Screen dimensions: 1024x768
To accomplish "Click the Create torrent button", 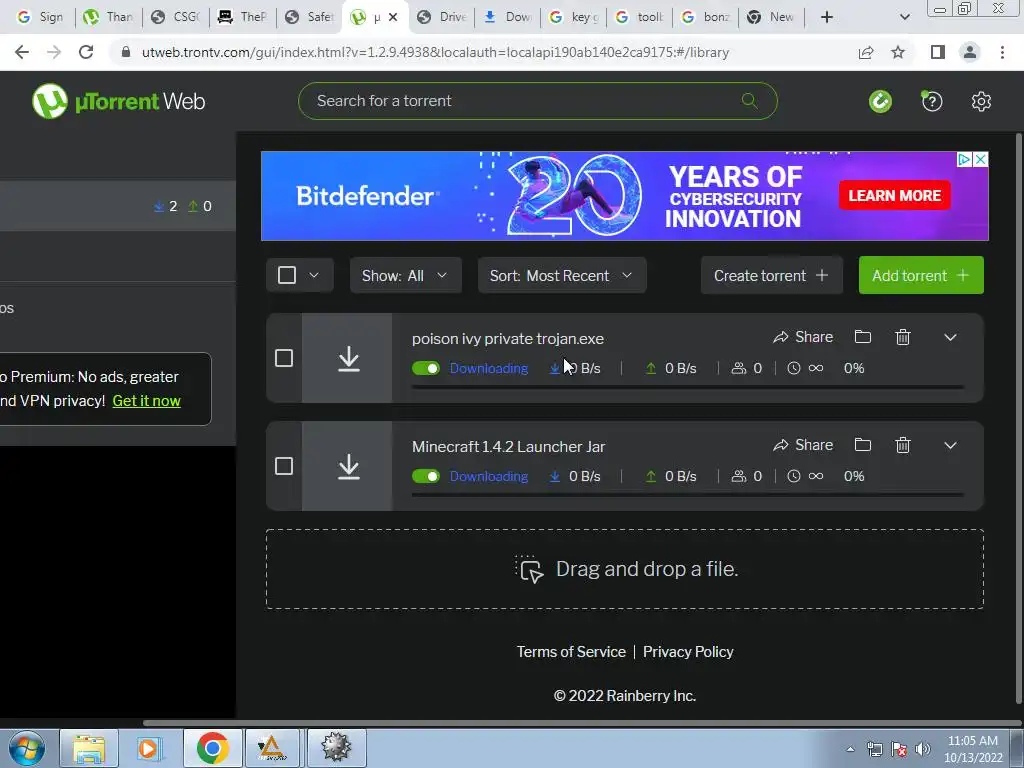I will 771,275.
